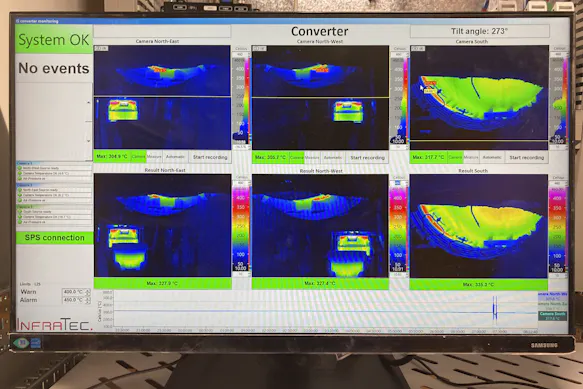
Task: Click the upper scale limit field of Camera South
Action: (x=558, y=54)
